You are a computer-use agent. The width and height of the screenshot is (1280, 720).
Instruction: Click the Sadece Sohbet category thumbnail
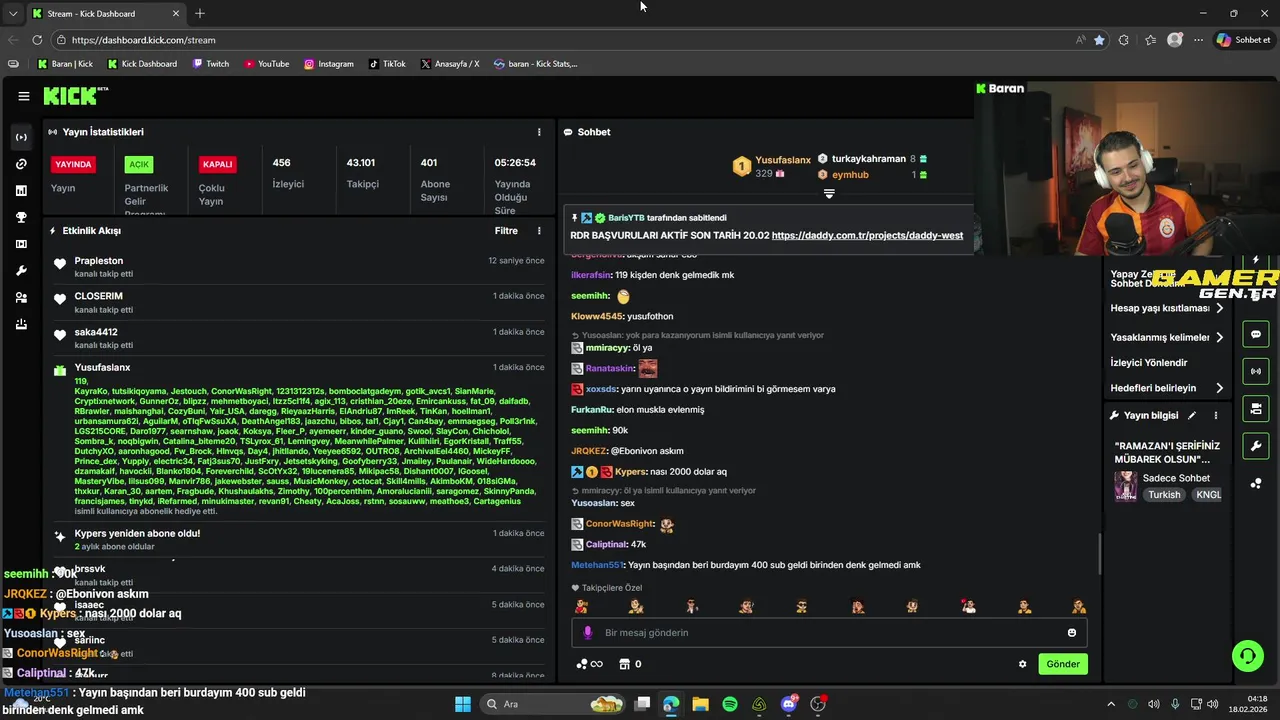pyautogui.click(x=1125, y=486)
